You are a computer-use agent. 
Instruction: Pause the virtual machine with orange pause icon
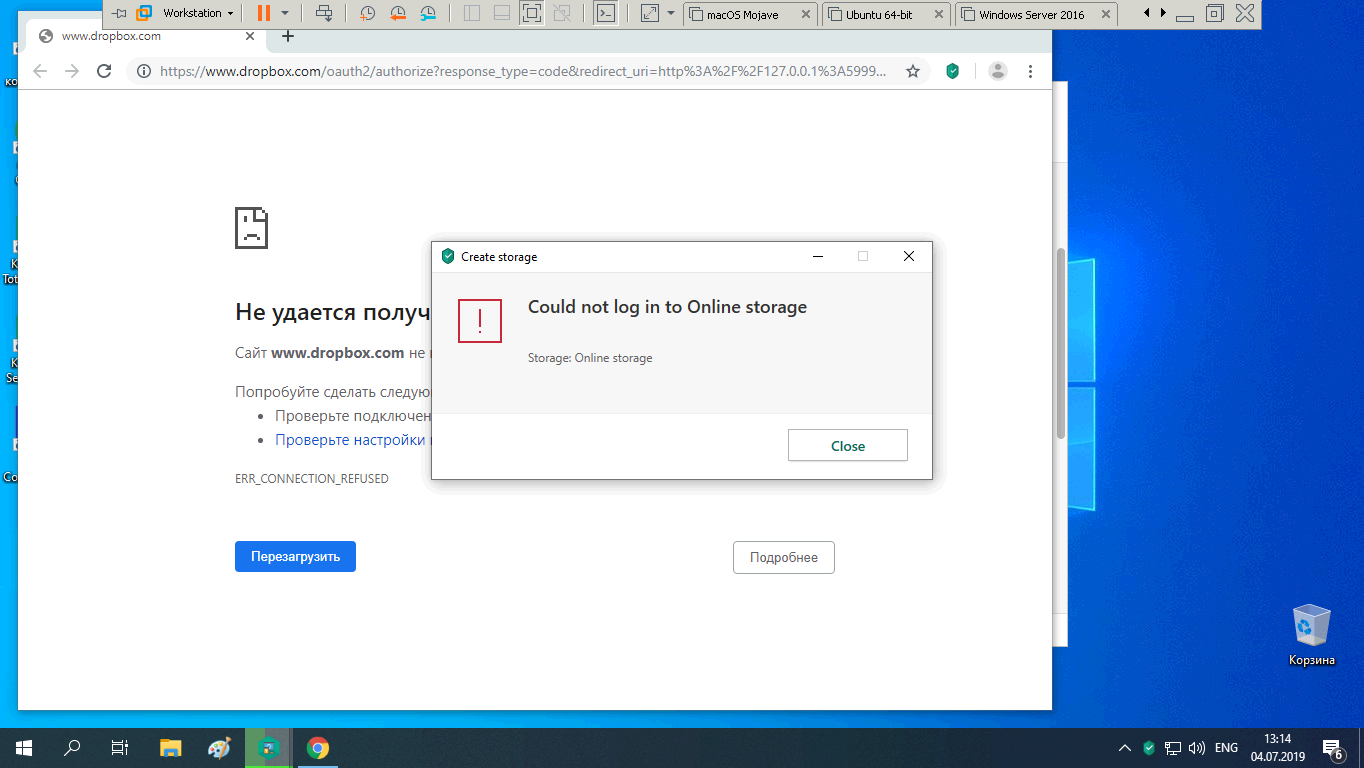263,14
